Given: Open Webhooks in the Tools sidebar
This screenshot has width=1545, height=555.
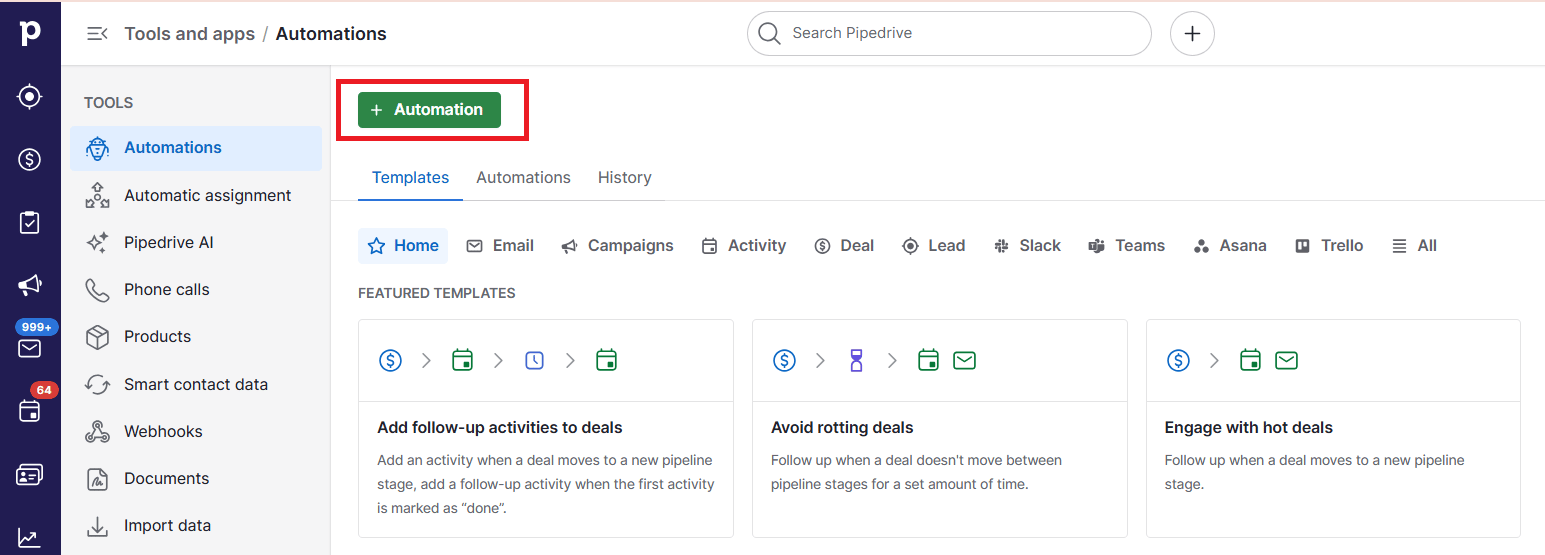Looking at the screenshot, I should (x=163, y=432).
